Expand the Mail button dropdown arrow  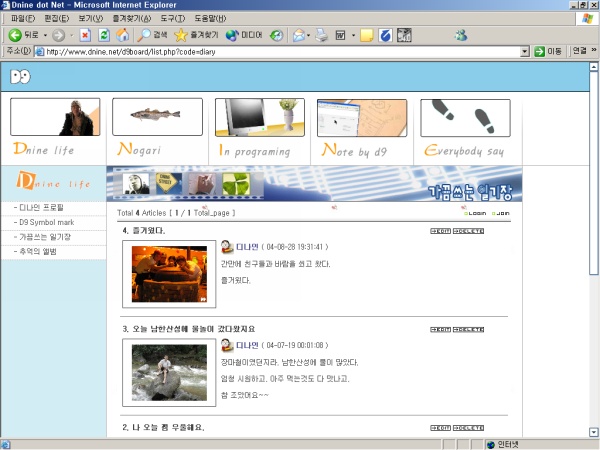308,35
